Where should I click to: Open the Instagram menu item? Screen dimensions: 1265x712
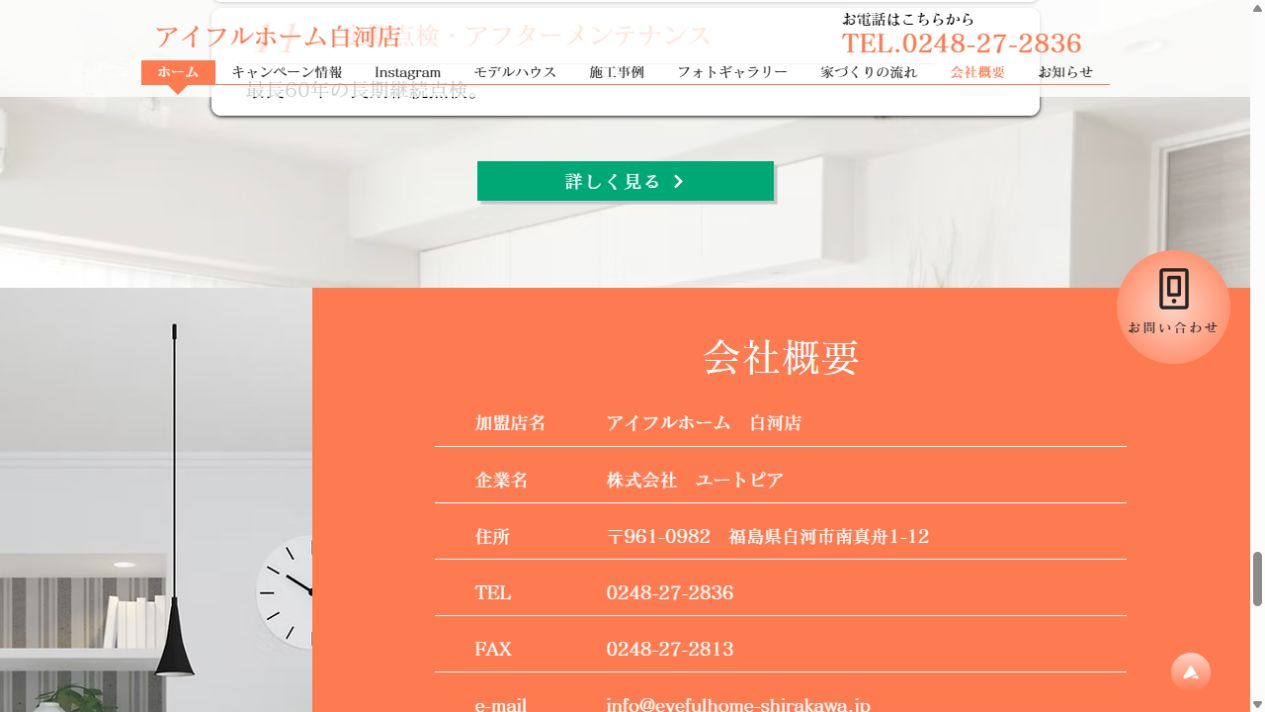click(408, 72)
